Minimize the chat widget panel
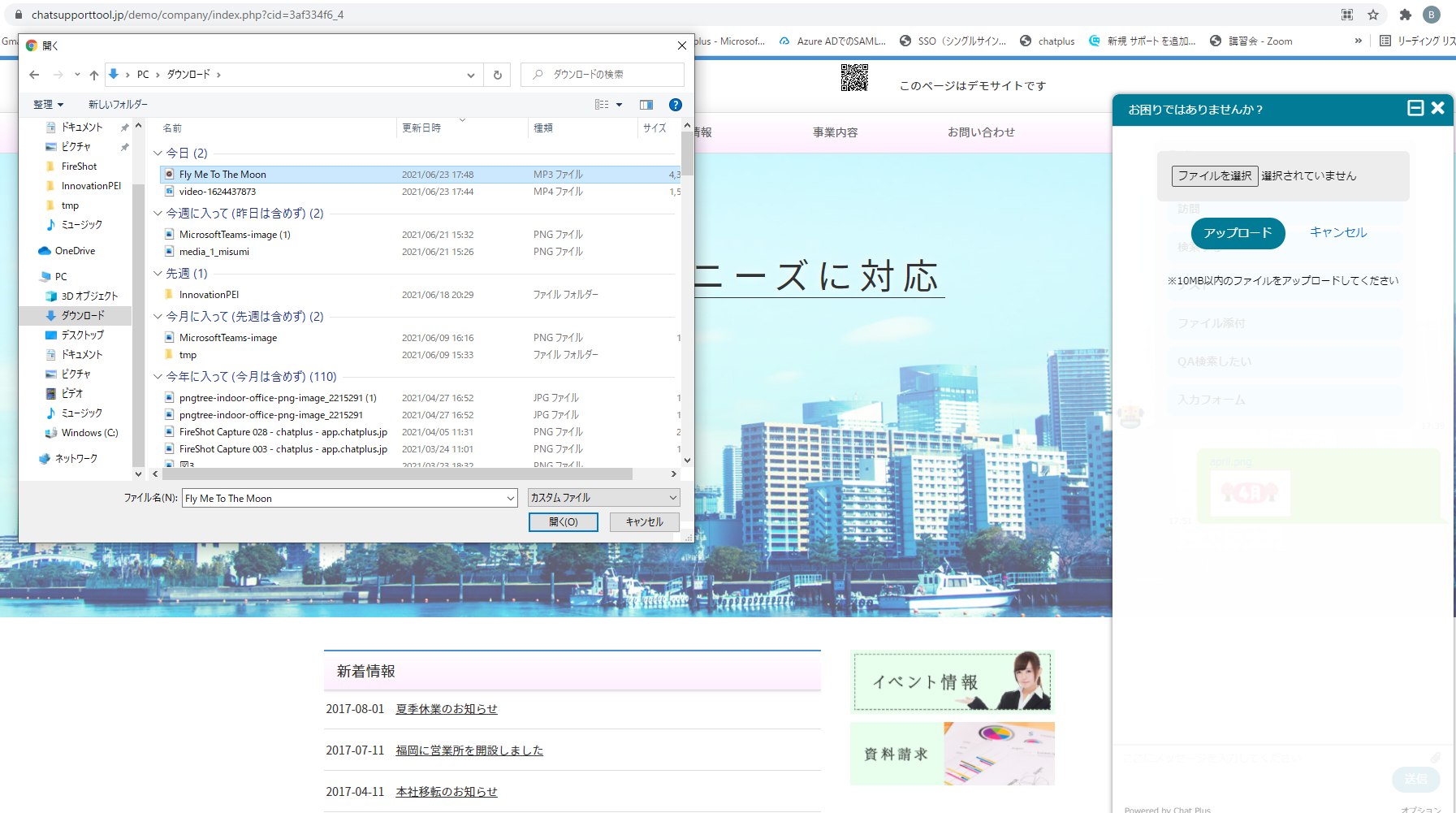The height and width of the screenshot is (813, 1456). [x=1415, y=108]
